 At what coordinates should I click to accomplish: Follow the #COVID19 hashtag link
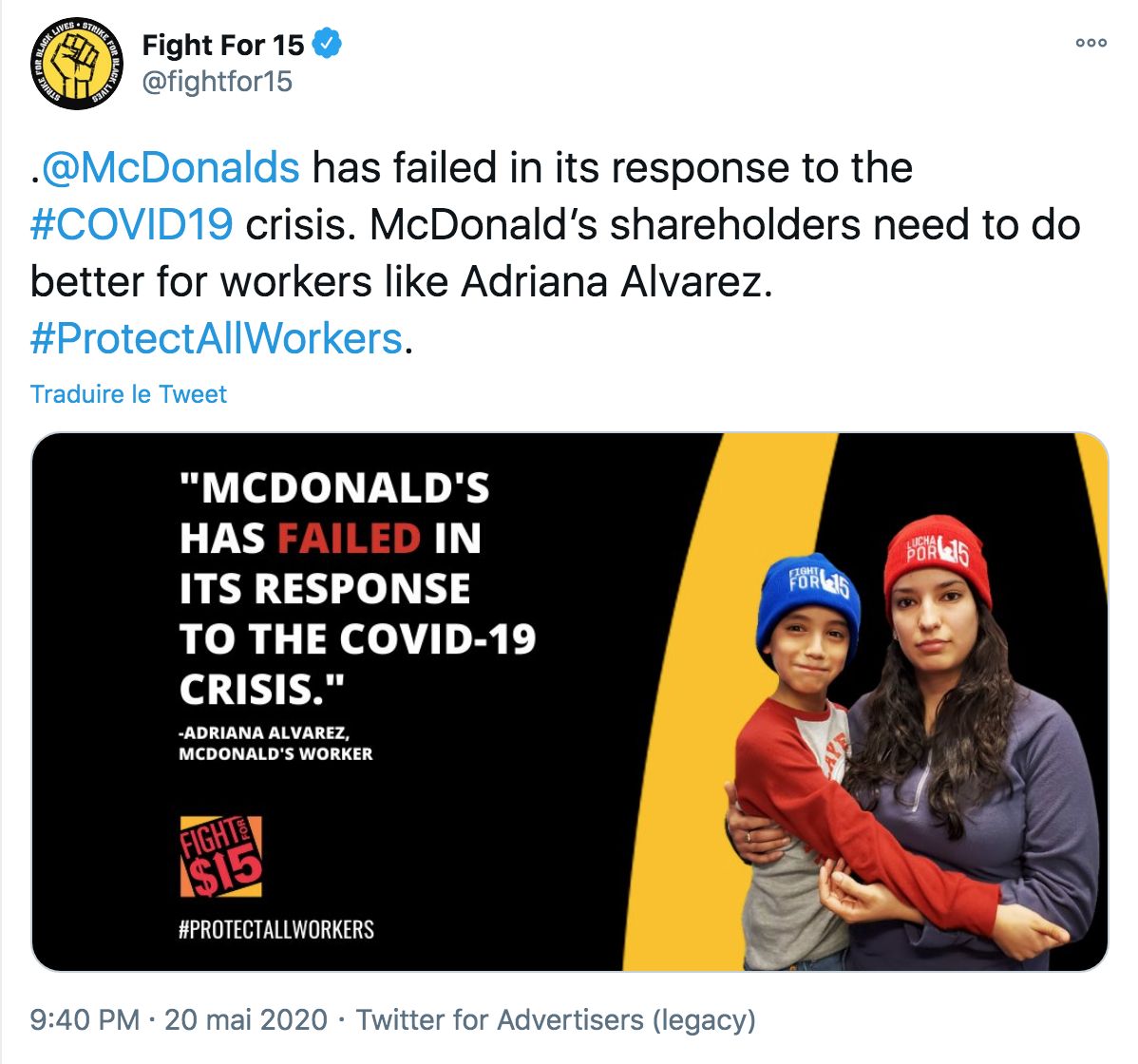coord(131,224)
